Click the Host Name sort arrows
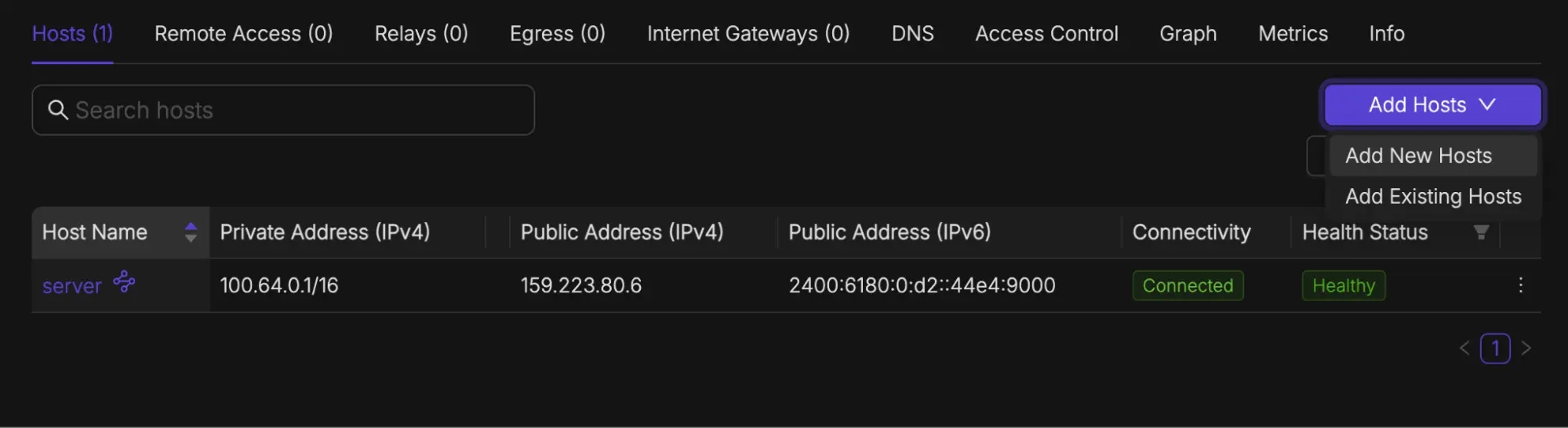Image resolution: width=1568 pixels, height=428 pixels. pos(191,232)
